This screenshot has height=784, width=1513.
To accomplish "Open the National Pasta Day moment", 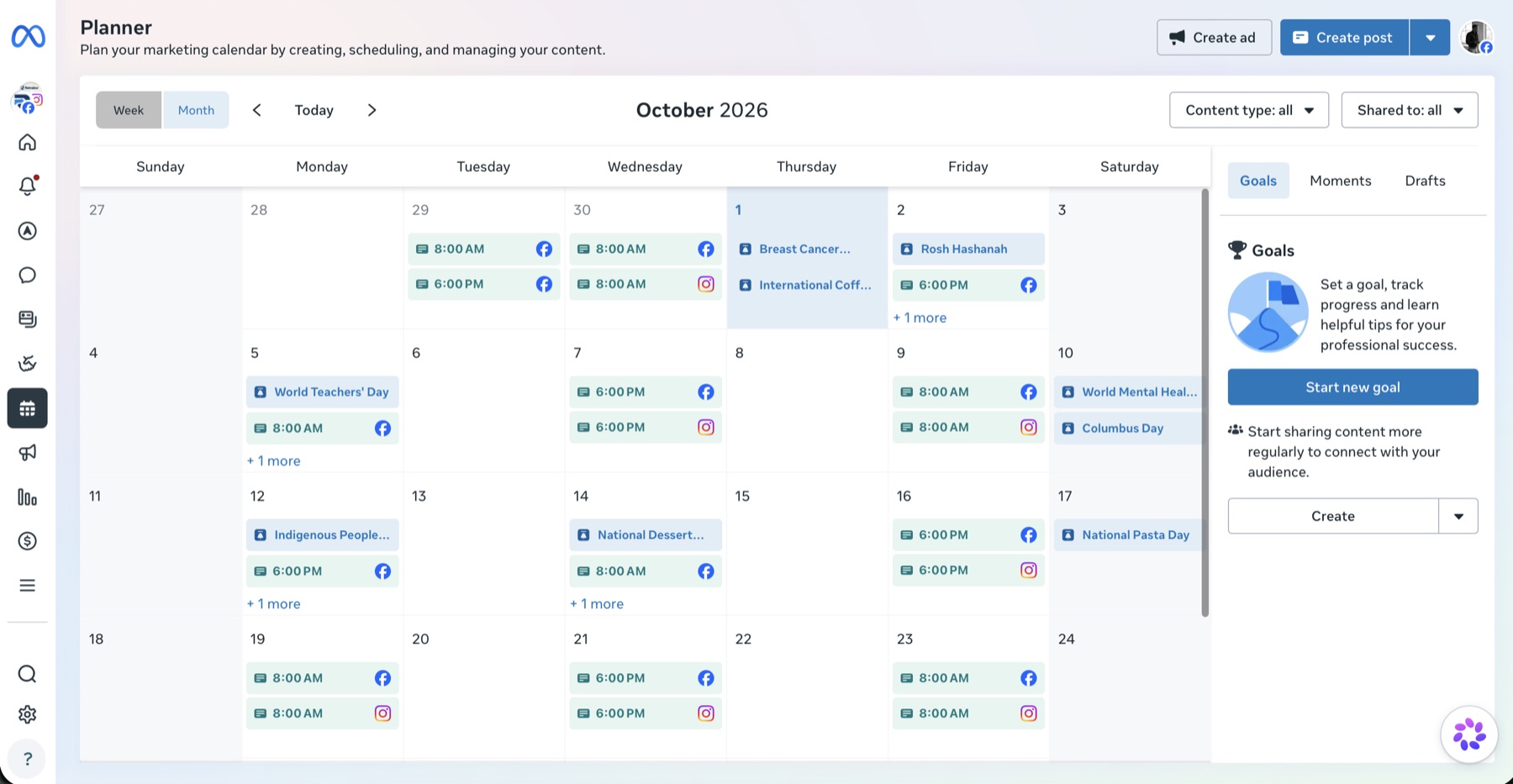I will point(1128,534).
